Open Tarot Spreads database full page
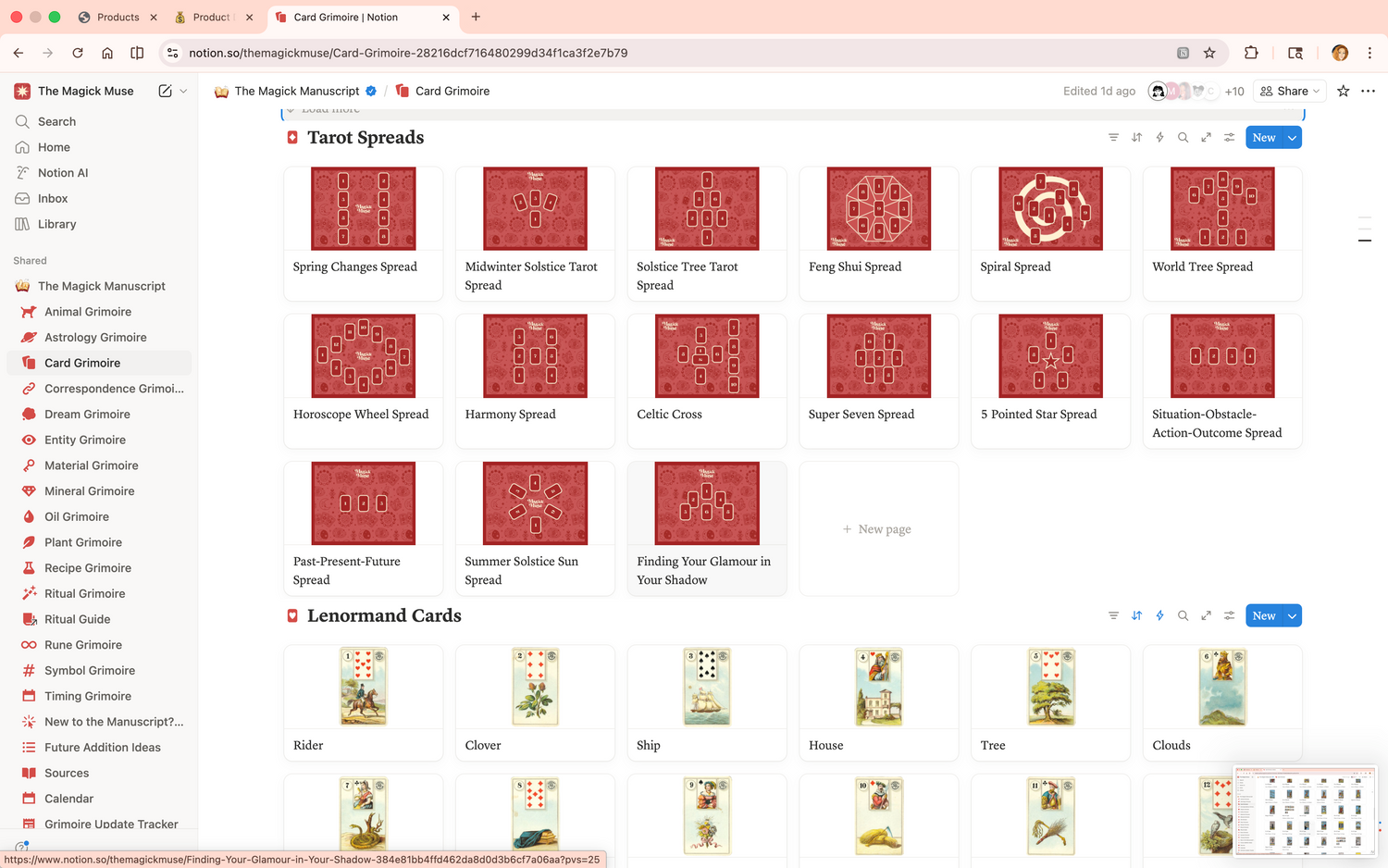The width and height of the screenshot is (1388, 868). (x=1206, y=137)
